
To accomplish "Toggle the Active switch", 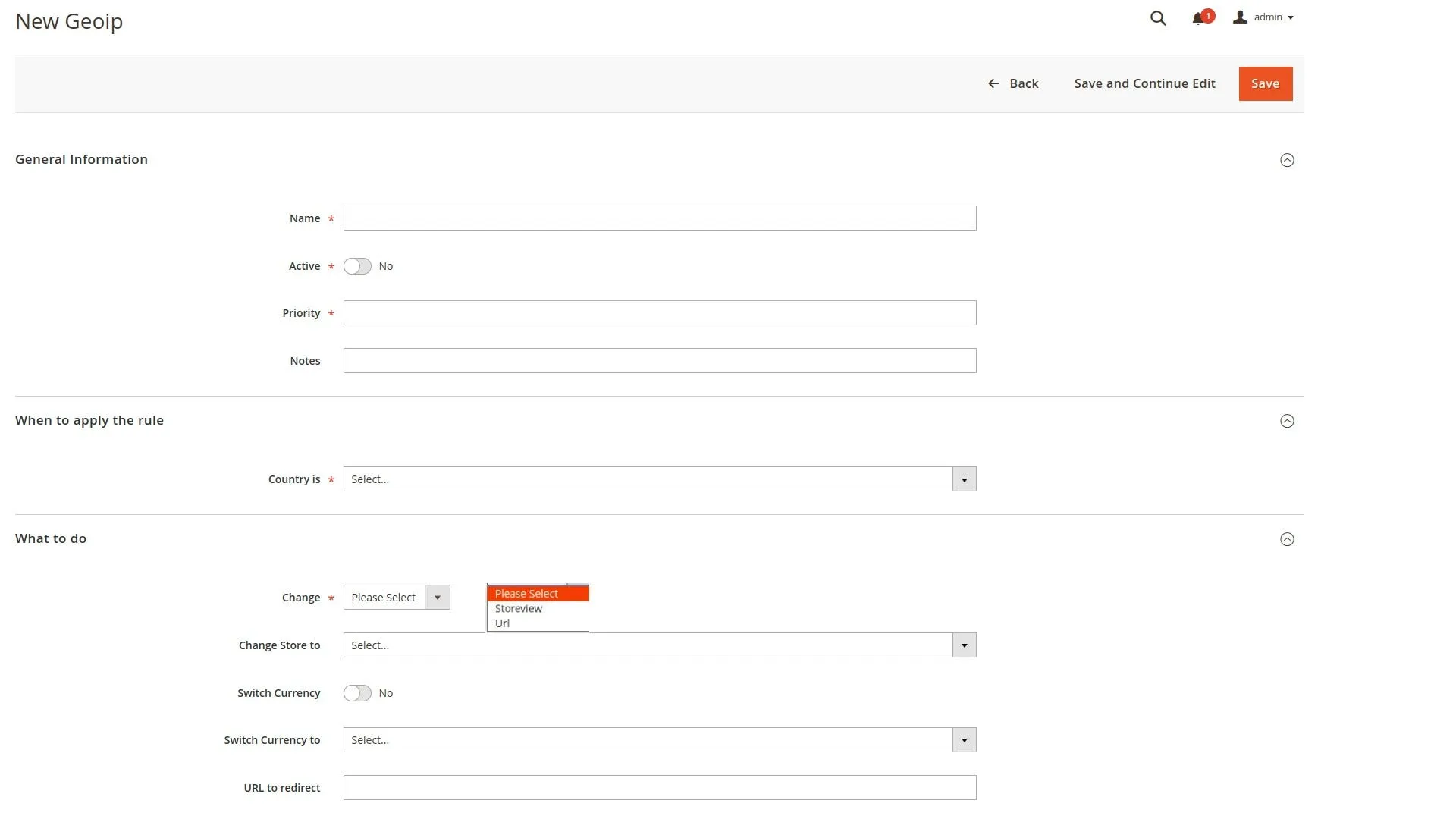I will tap(357, 266).
